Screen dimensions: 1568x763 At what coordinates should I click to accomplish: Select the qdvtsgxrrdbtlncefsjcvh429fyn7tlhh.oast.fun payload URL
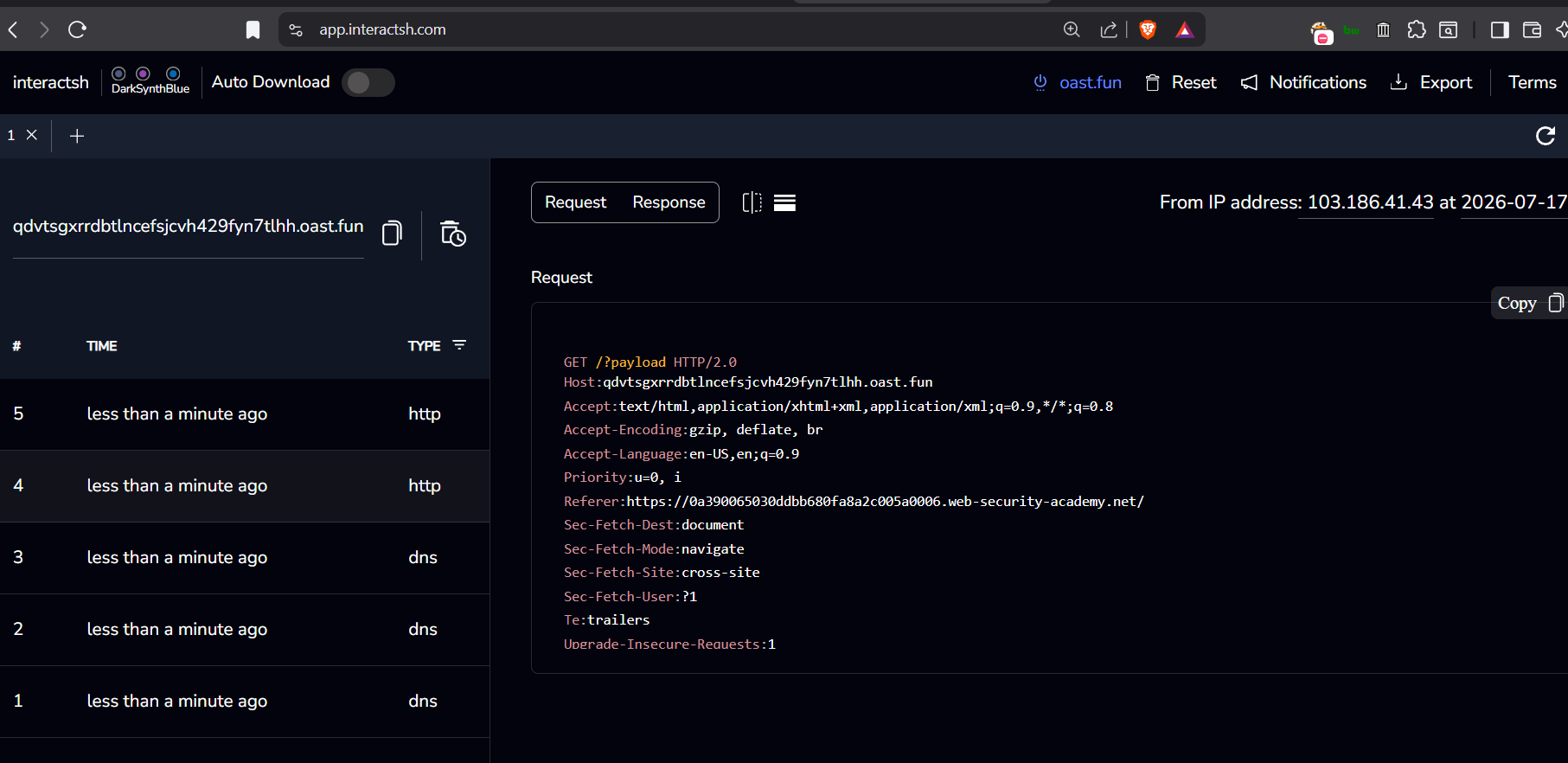188,226
